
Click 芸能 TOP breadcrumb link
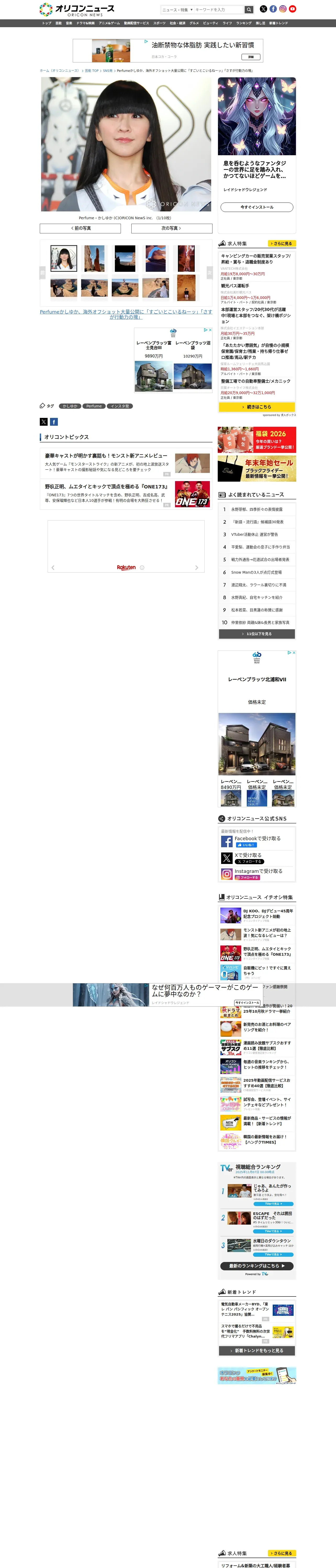[x=92, y=71]
